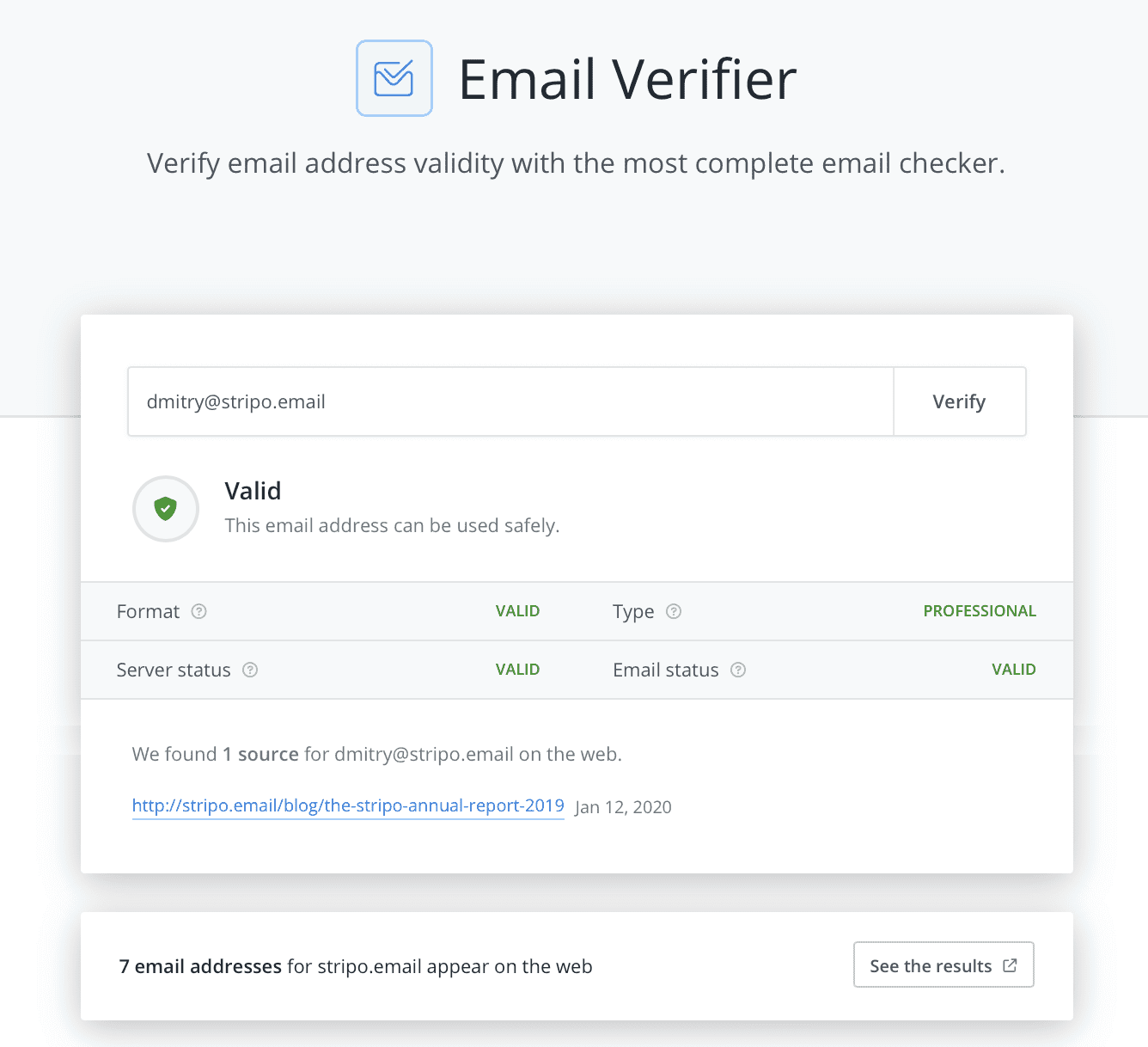The width and height of the screenshot is (1148, 1047).
Task: Click the Format row in the results table
Action: [x=344, y=611]
